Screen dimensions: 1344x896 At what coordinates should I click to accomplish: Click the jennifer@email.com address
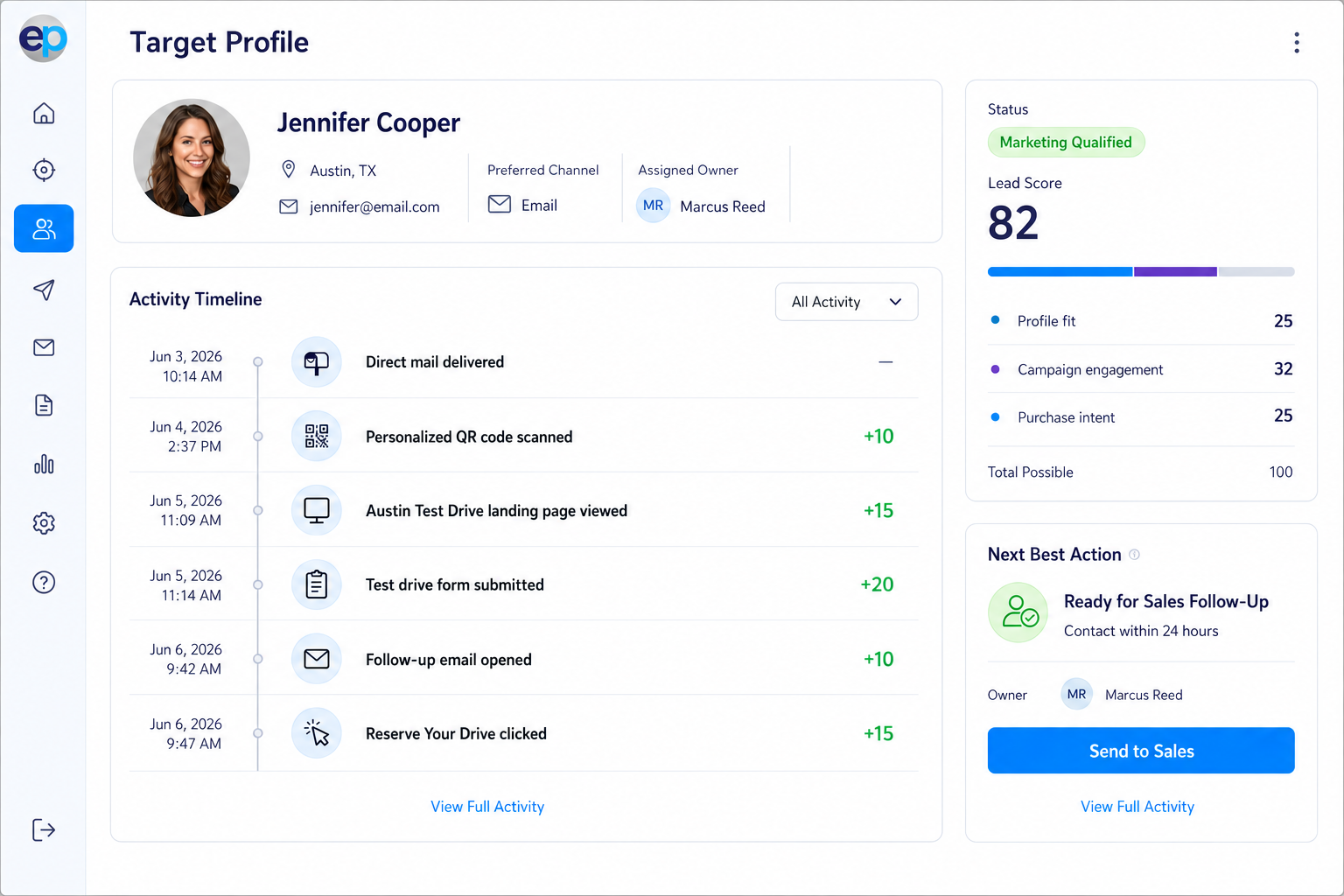click(x=374, y=207)
